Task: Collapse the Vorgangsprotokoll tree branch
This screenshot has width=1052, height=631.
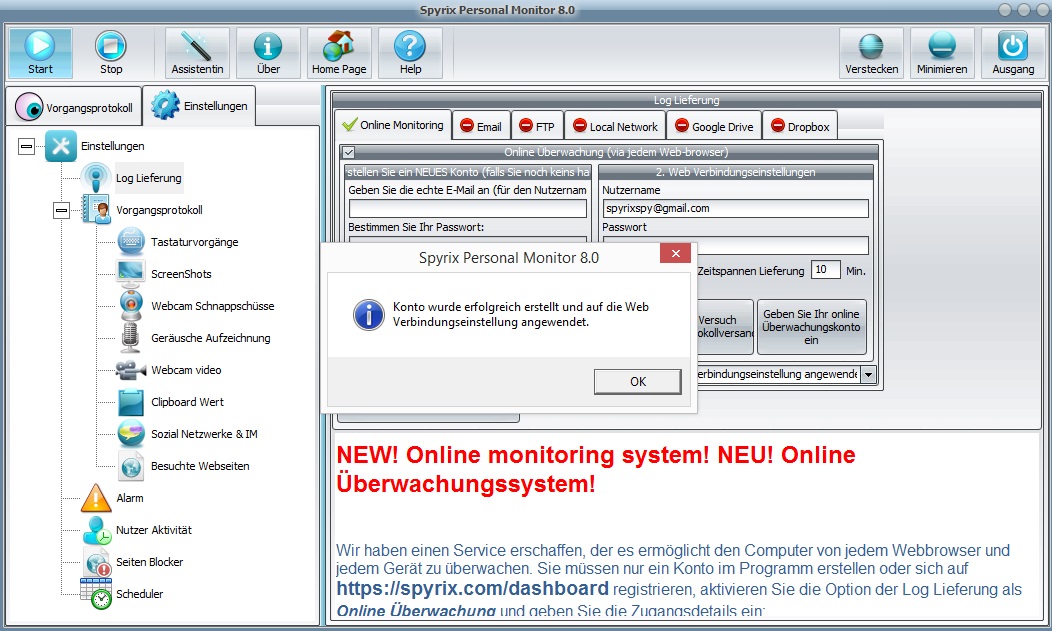Action: [x=61, y=211]
